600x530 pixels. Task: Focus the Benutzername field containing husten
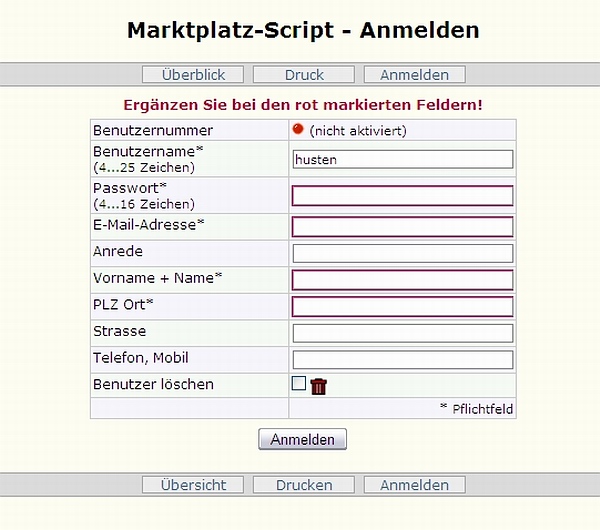402,159
